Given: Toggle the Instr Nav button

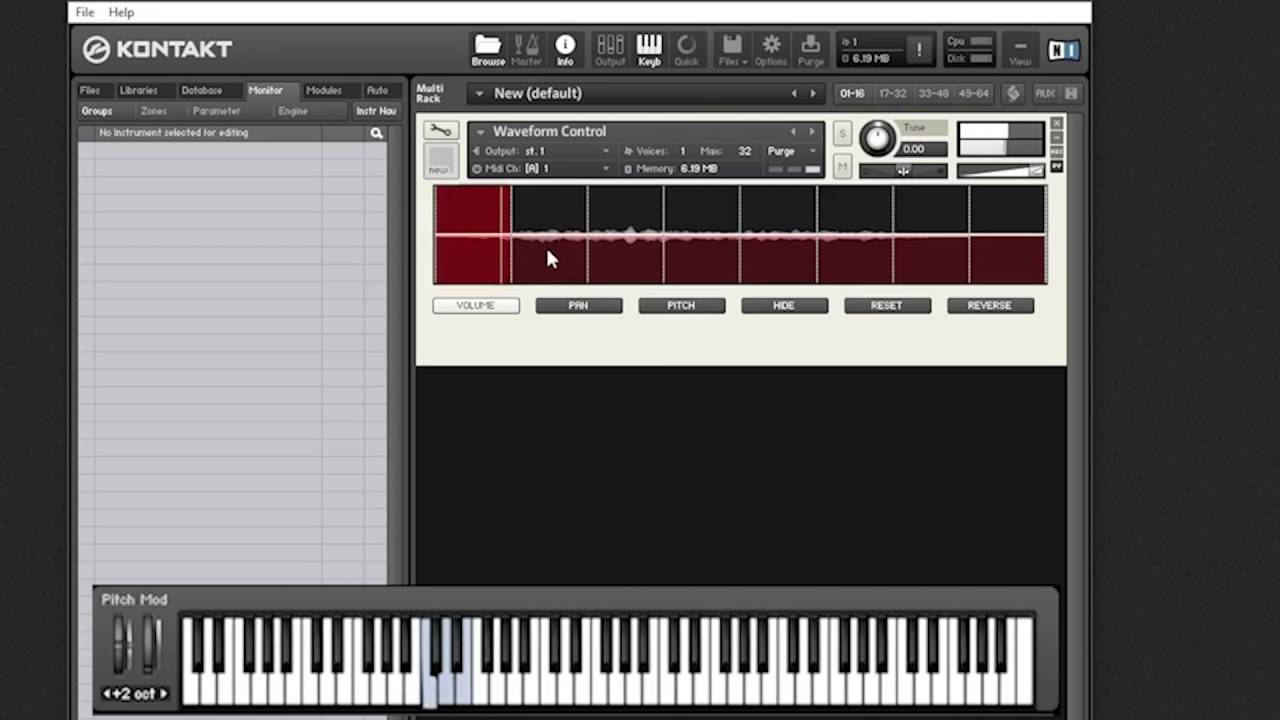Looking at the screenshot, I should click(376, 111).
